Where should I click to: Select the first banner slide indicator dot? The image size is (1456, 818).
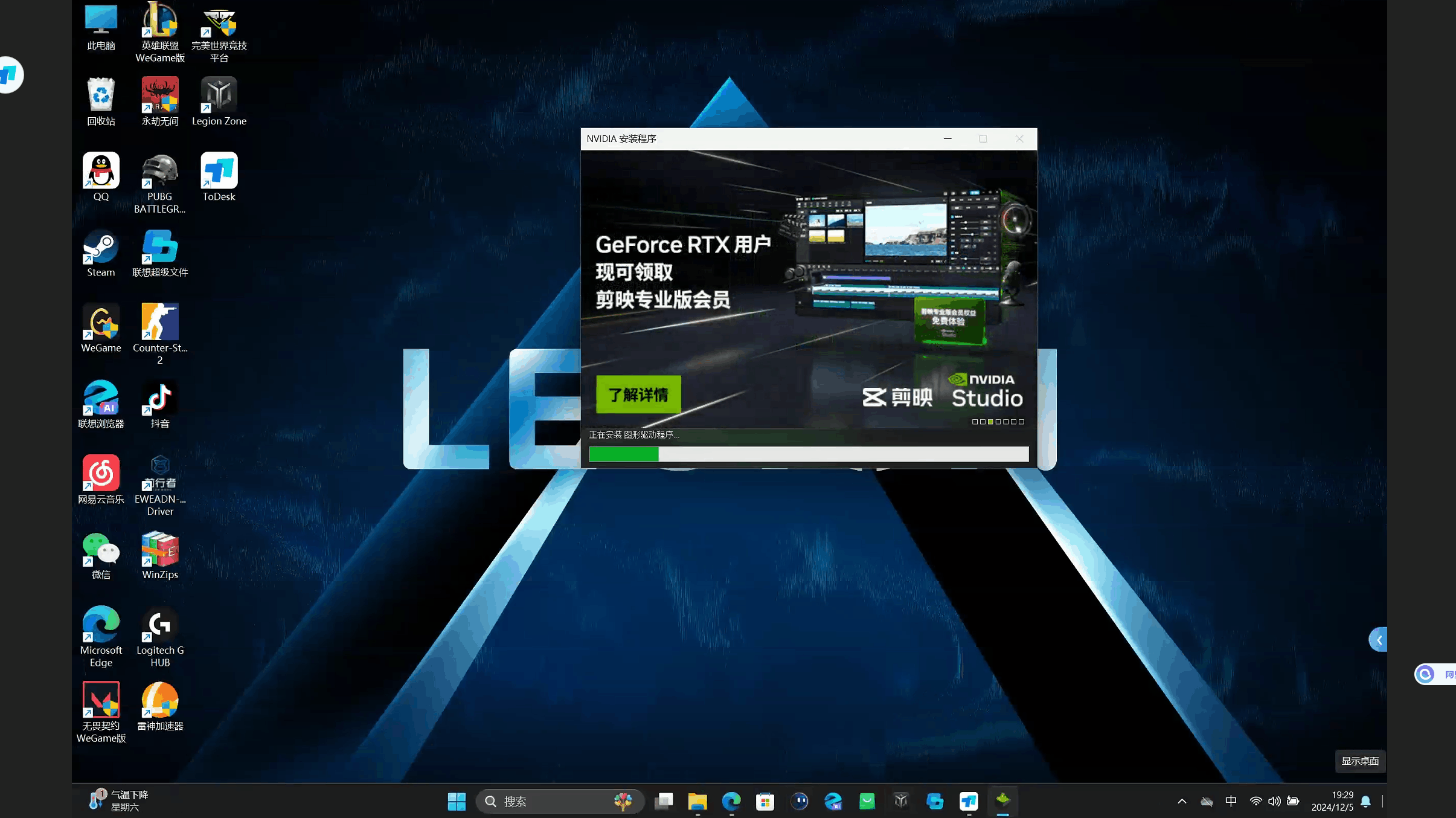pyautogui.click(x=975, y=422)
